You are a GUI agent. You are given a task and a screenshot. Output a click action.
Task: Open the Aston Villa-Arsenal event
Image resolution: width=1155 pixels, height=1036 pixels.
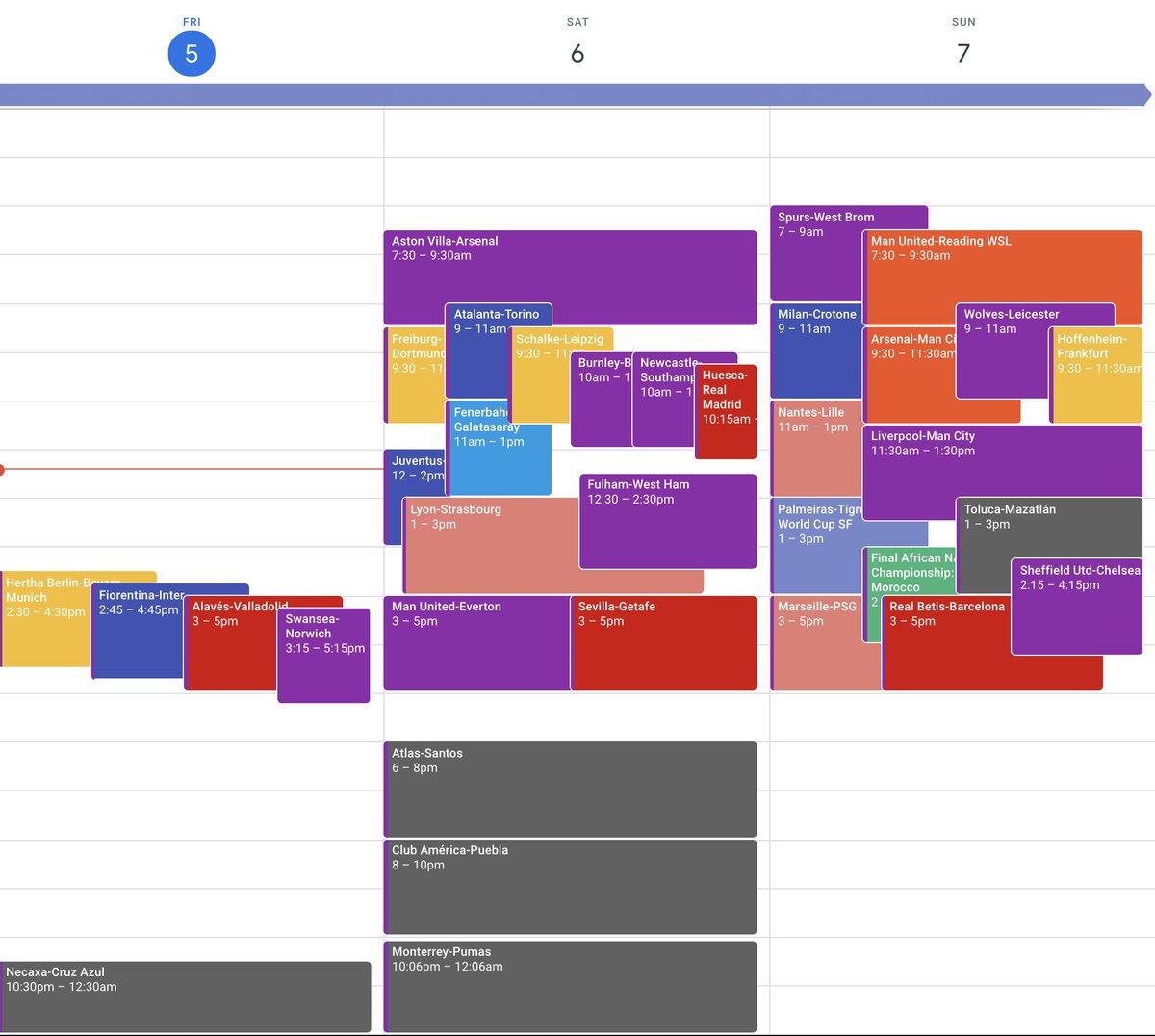point(570,277)
